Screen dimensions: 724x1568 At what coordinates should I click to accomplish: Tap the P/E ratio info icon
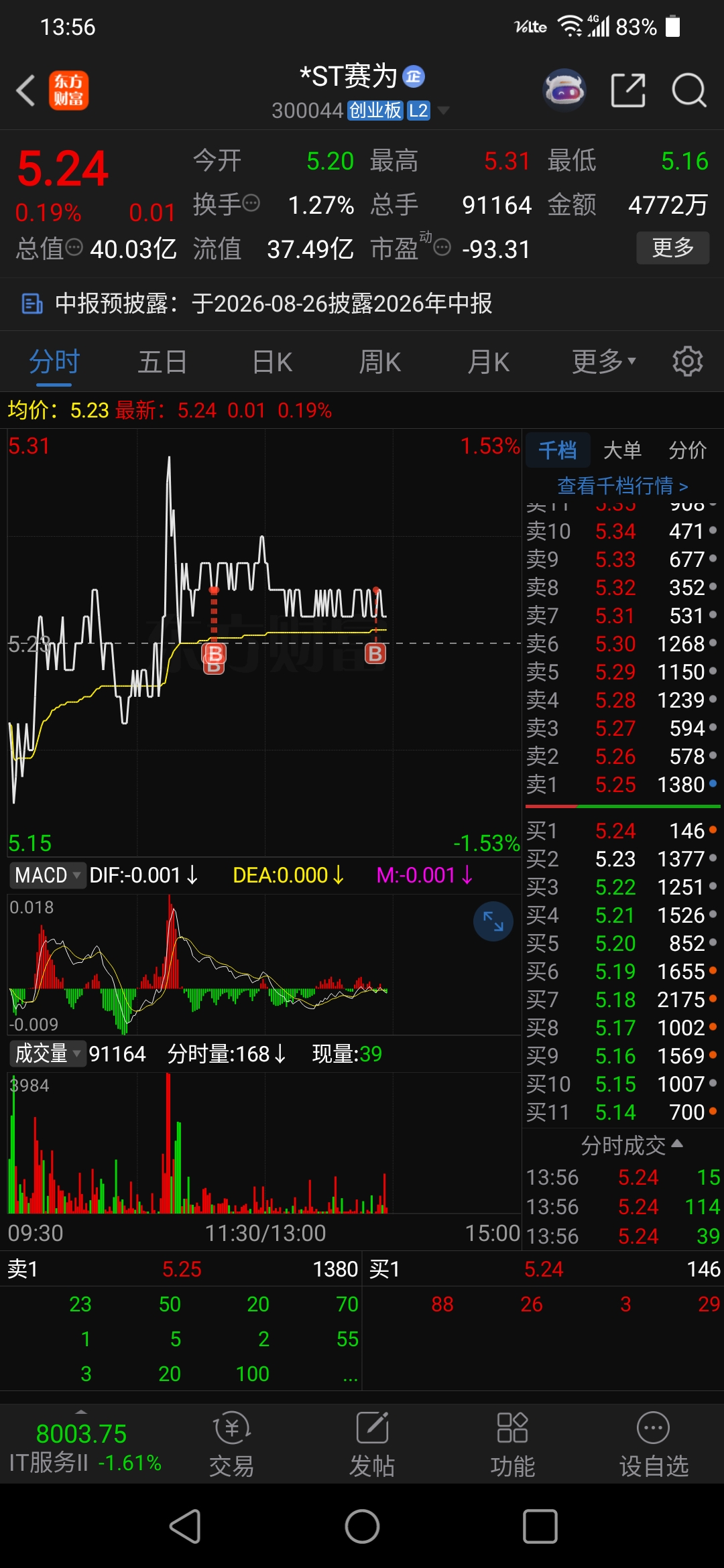[442, 248]
